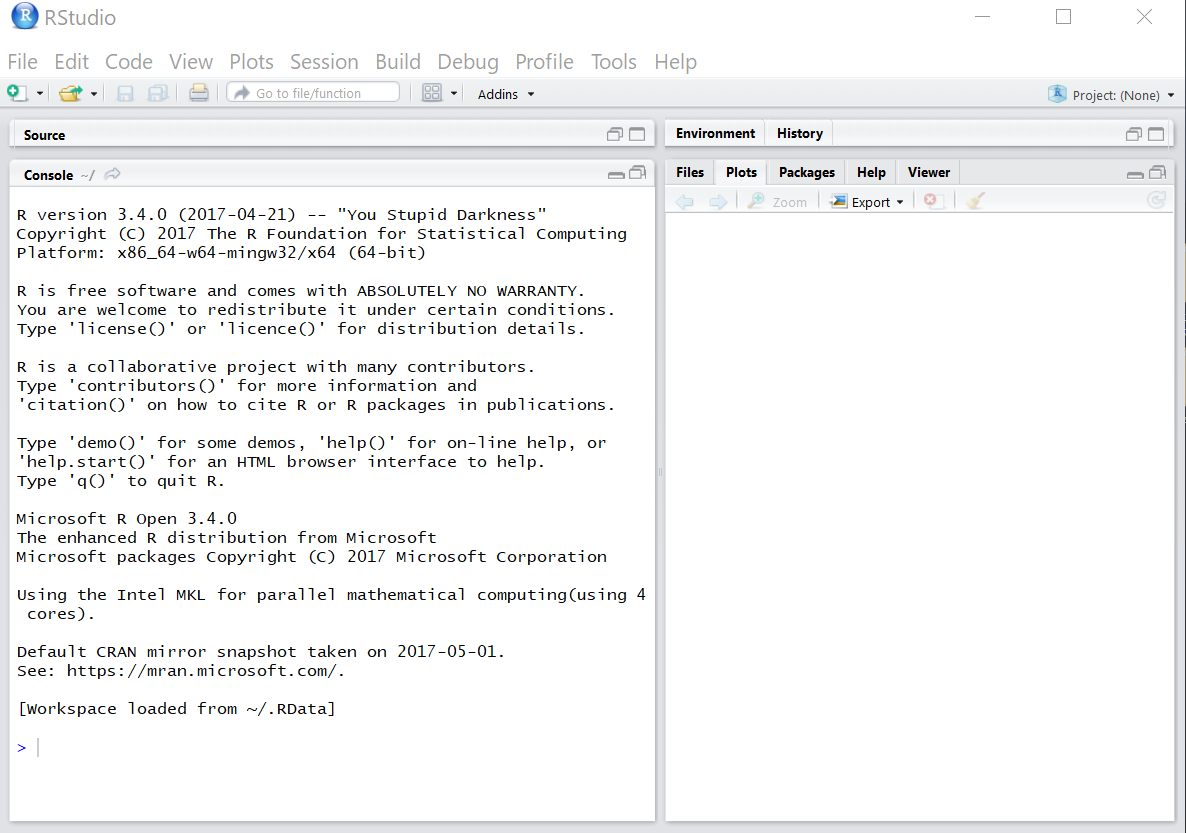
Task: Open the Help menu in menu bar
Action: click(x=675, y=61)
